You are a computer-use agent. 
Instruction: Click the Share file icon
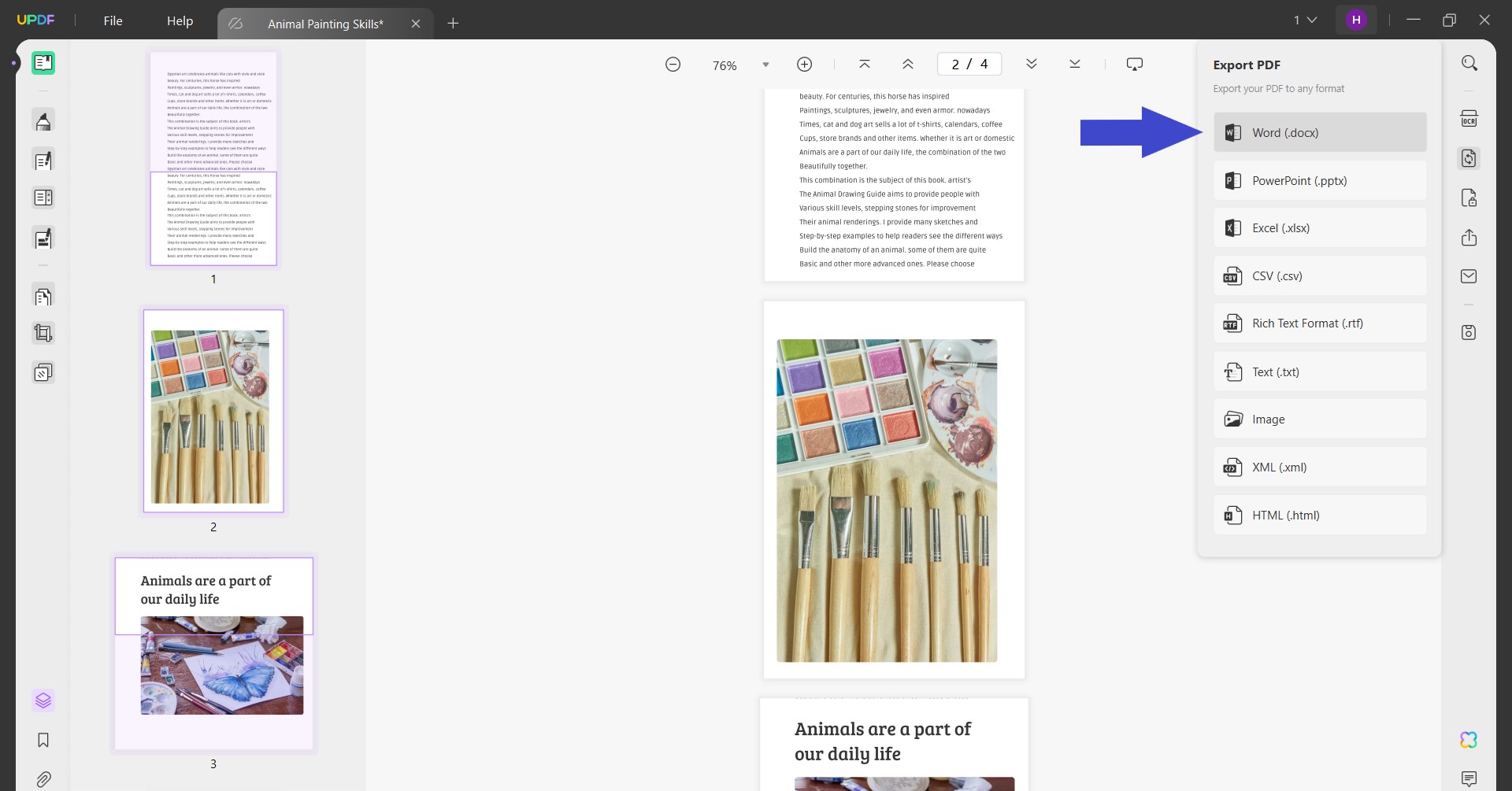click(x=1469, y=238)
